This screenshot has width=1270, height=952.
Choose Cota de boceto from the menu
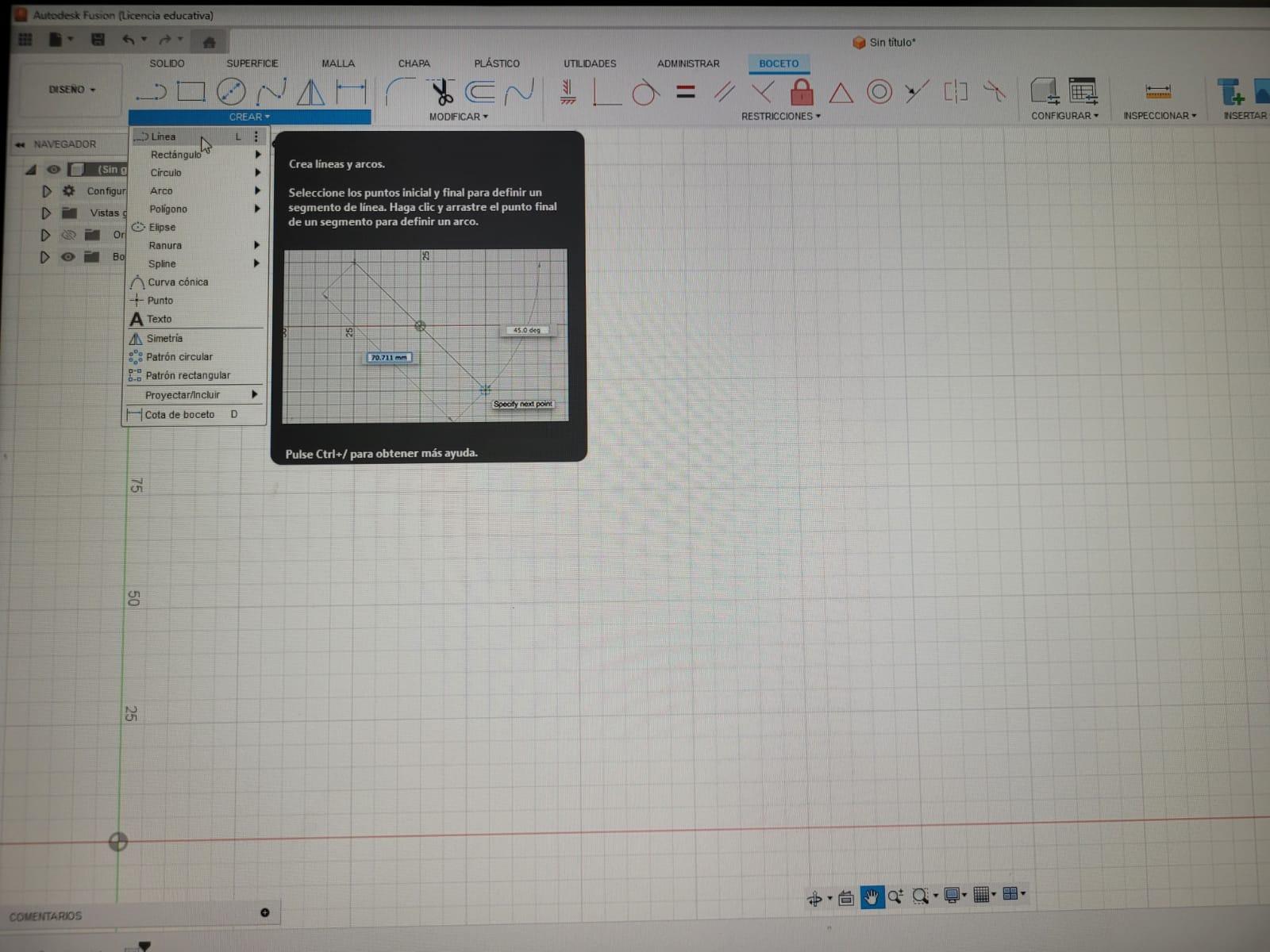193,415
